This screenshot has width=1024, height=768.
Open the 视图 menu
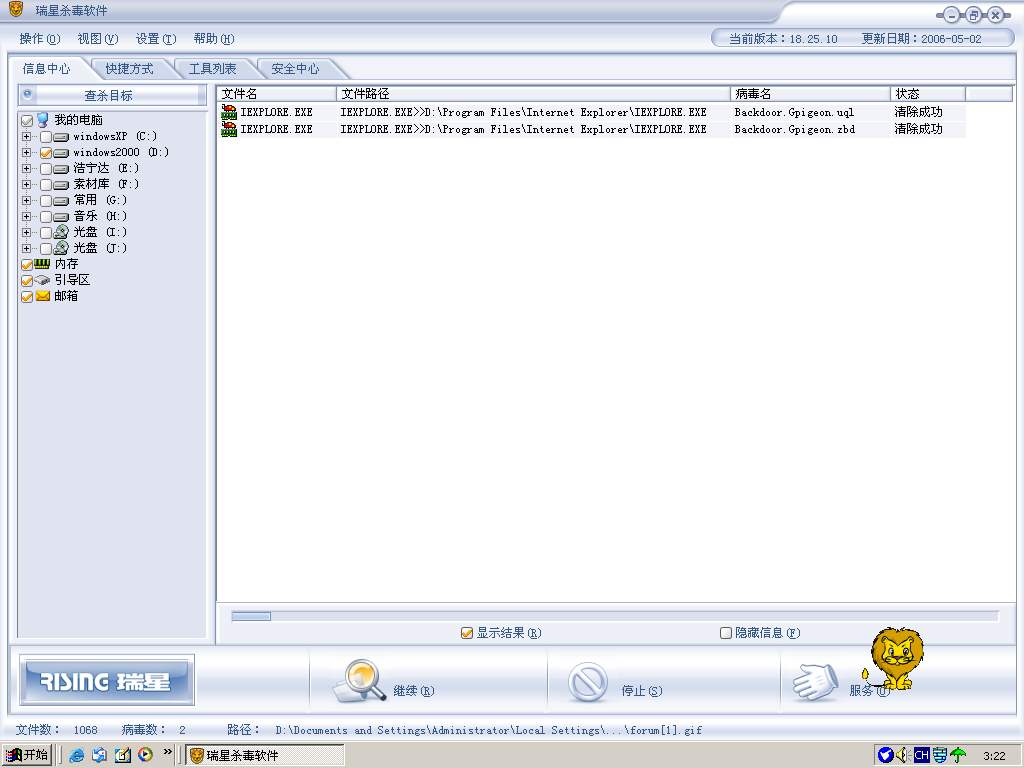98,39
